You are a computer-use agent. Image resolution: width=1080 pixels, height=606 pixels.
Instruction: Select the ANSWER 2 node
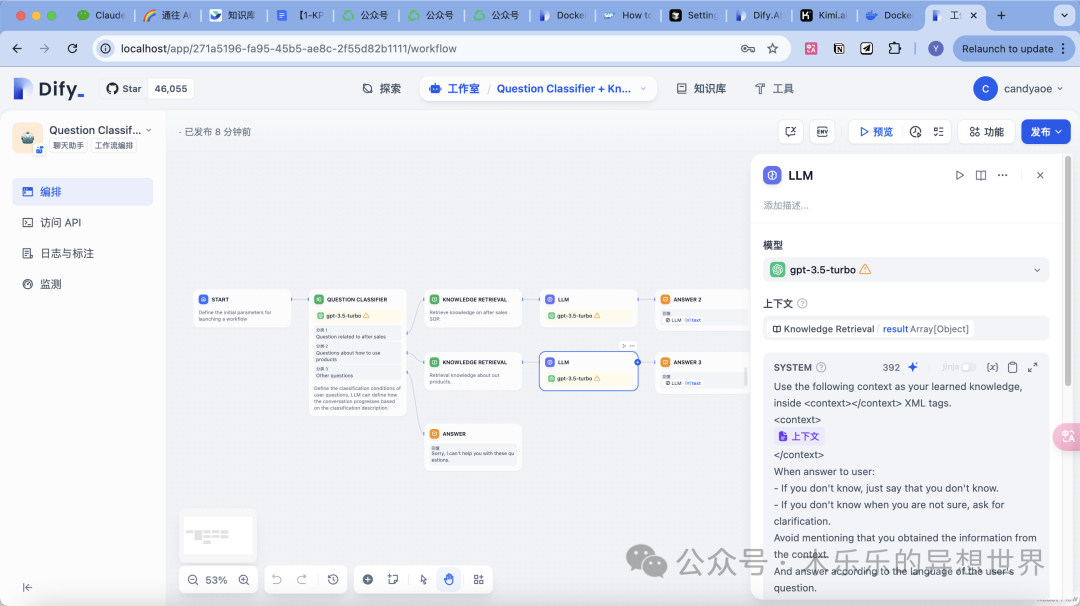703,309
